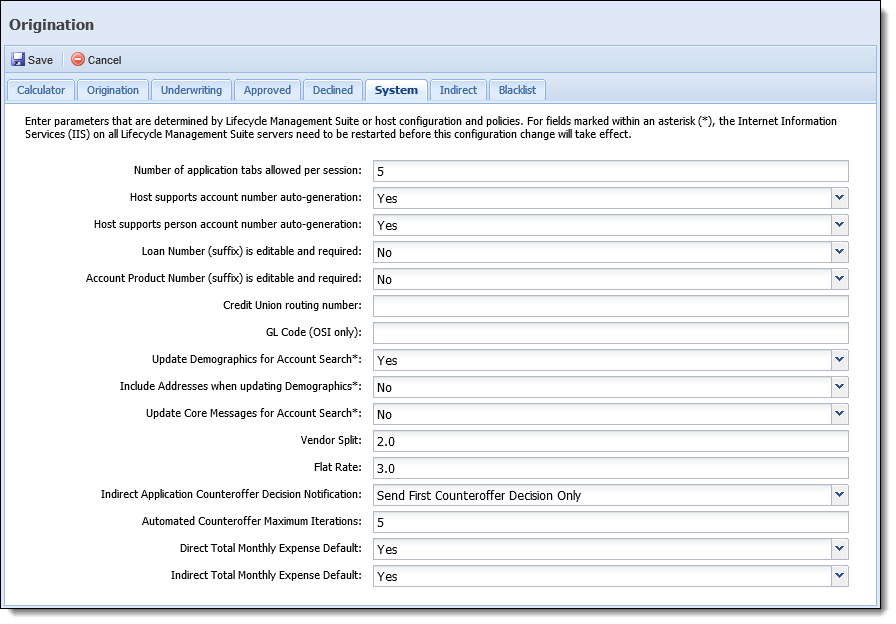The image size is (896, 624).
Task: Open Indirect Application Counteroffer Decision Notification dropdown
Action: 839,495
